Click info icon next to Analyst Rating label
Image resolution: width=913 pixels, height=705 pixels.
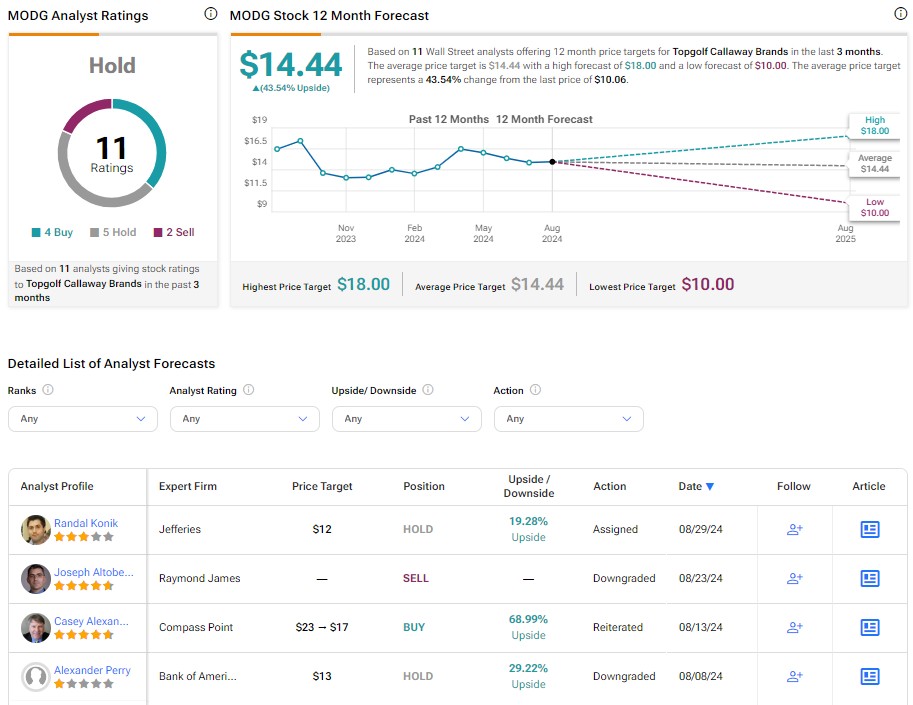click(248, 390)
